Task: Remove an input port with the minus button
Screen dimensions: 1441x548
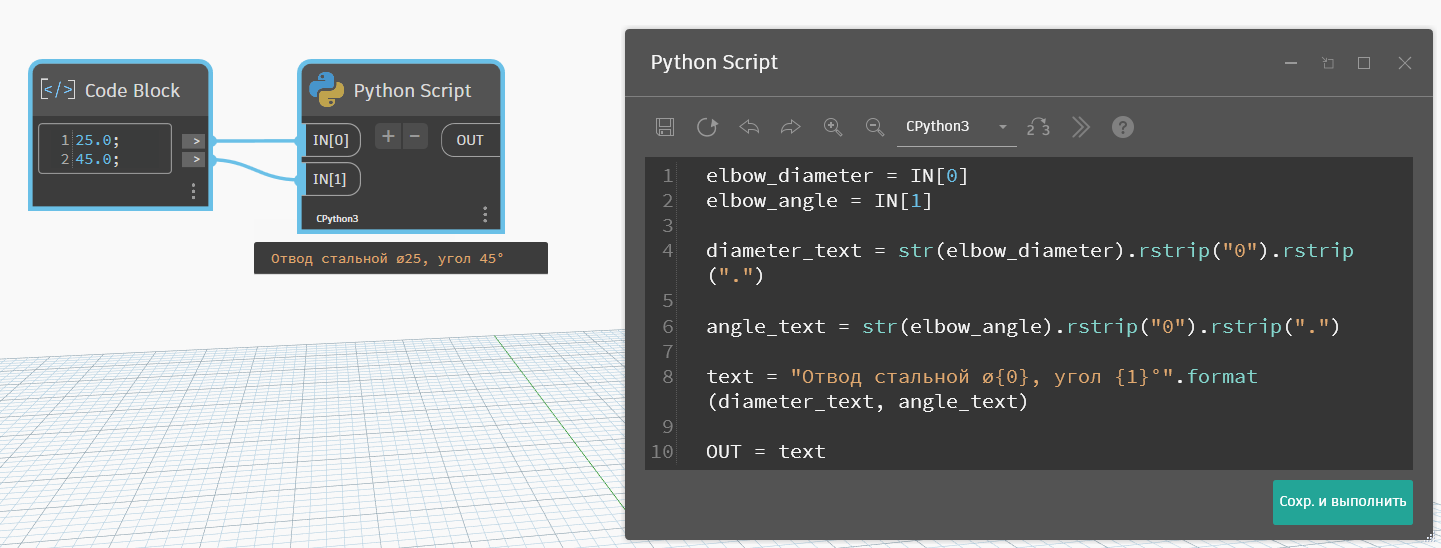Action: [414, 136]
